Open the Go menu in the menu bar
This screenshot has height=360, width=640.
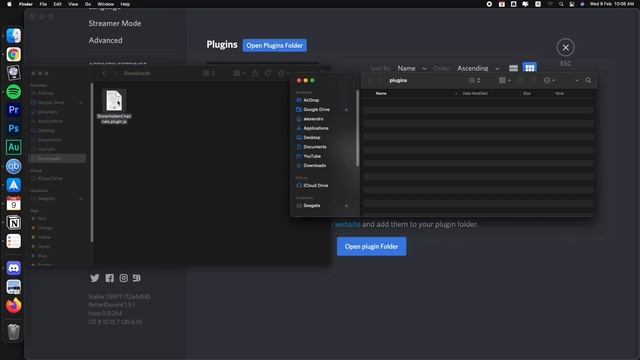point(88,4)
